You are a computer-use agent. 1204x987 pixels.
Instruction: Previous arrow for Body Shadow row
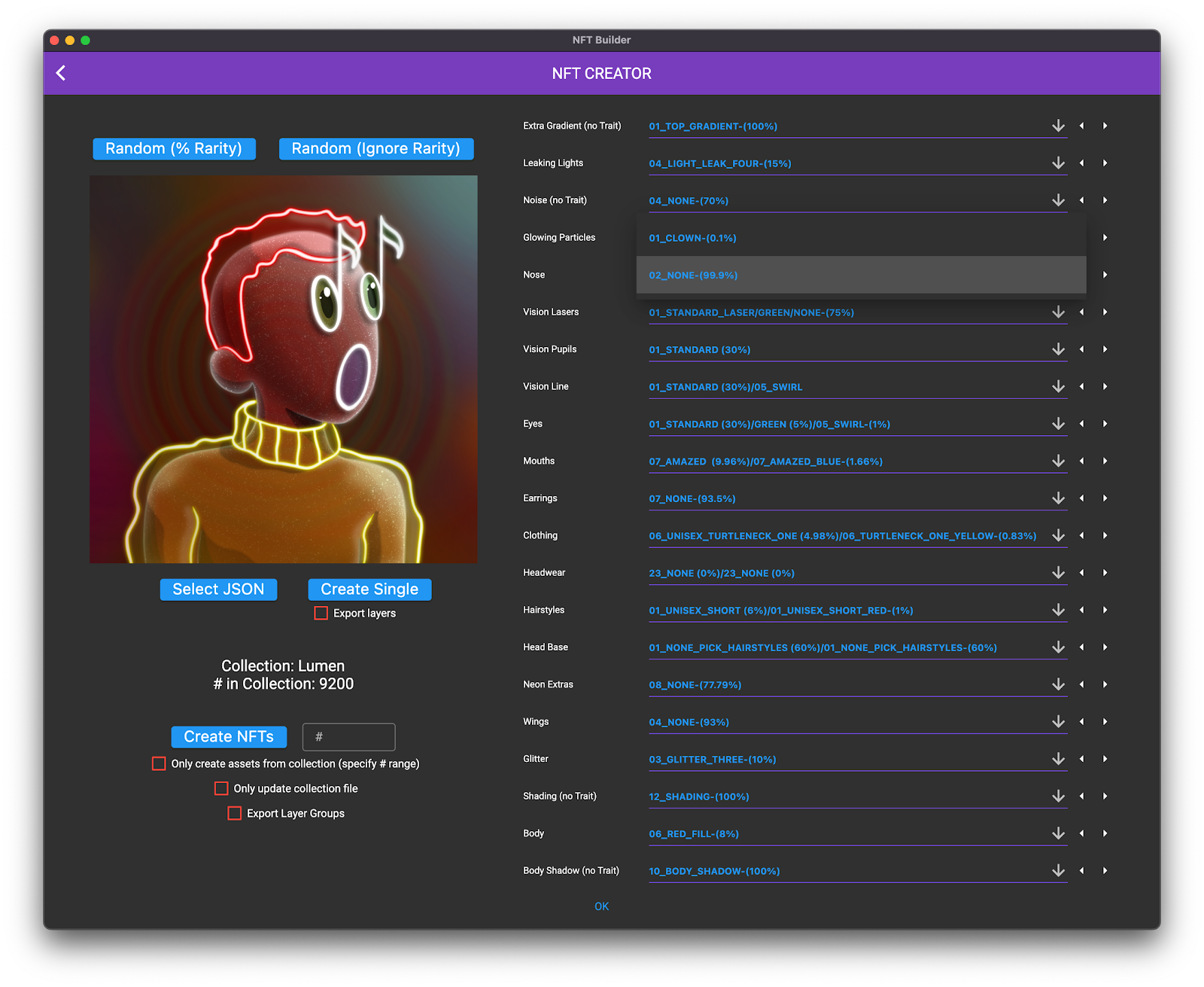1081,871
